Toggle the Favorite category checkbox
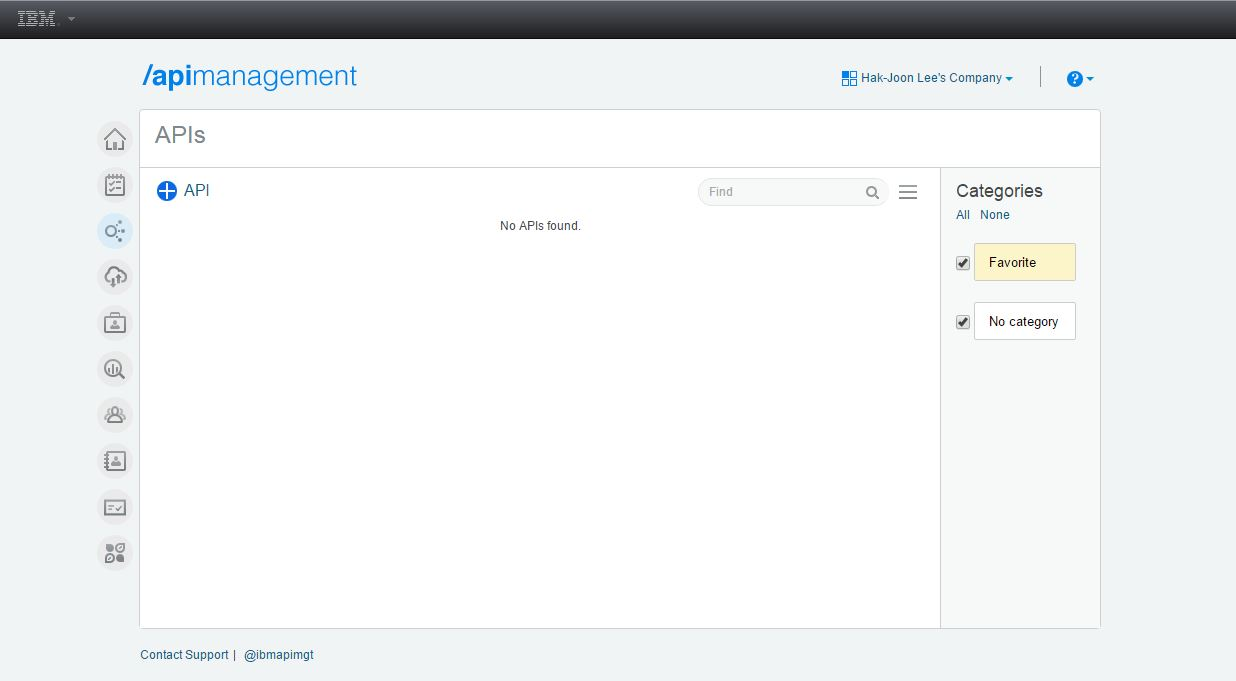 tap(963, 263)
